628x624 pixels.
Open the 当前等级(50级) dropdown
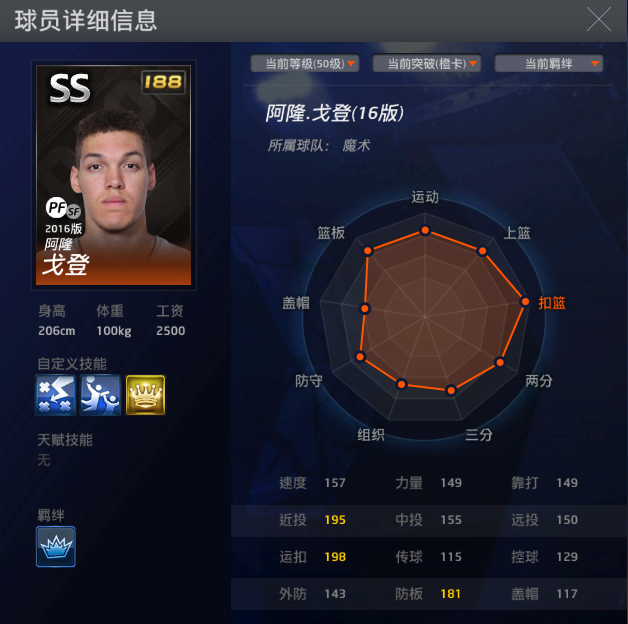pyautogui.click(x=305, y=63)
